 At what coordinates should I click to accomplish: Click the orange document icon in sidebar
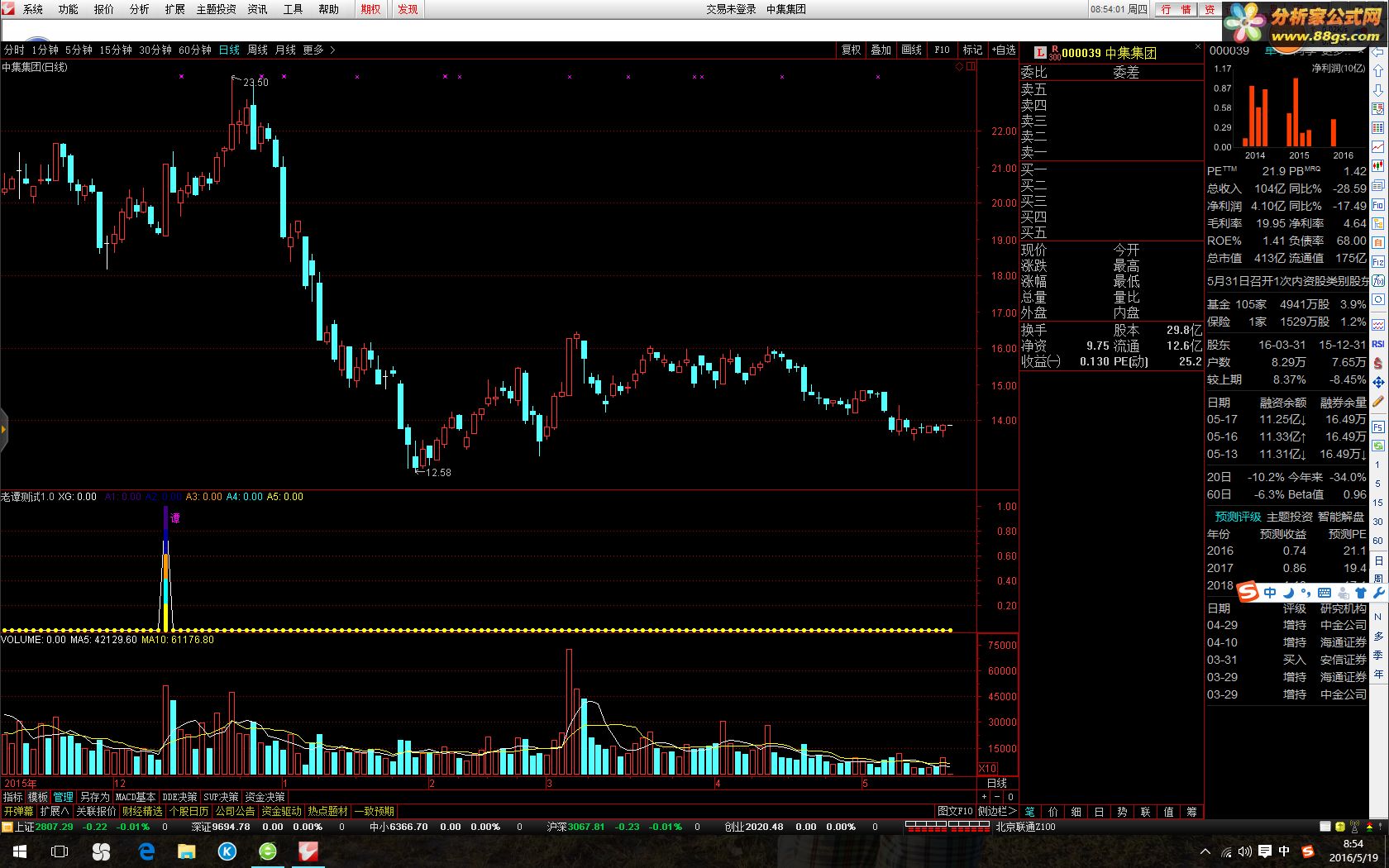(1378, 242)
